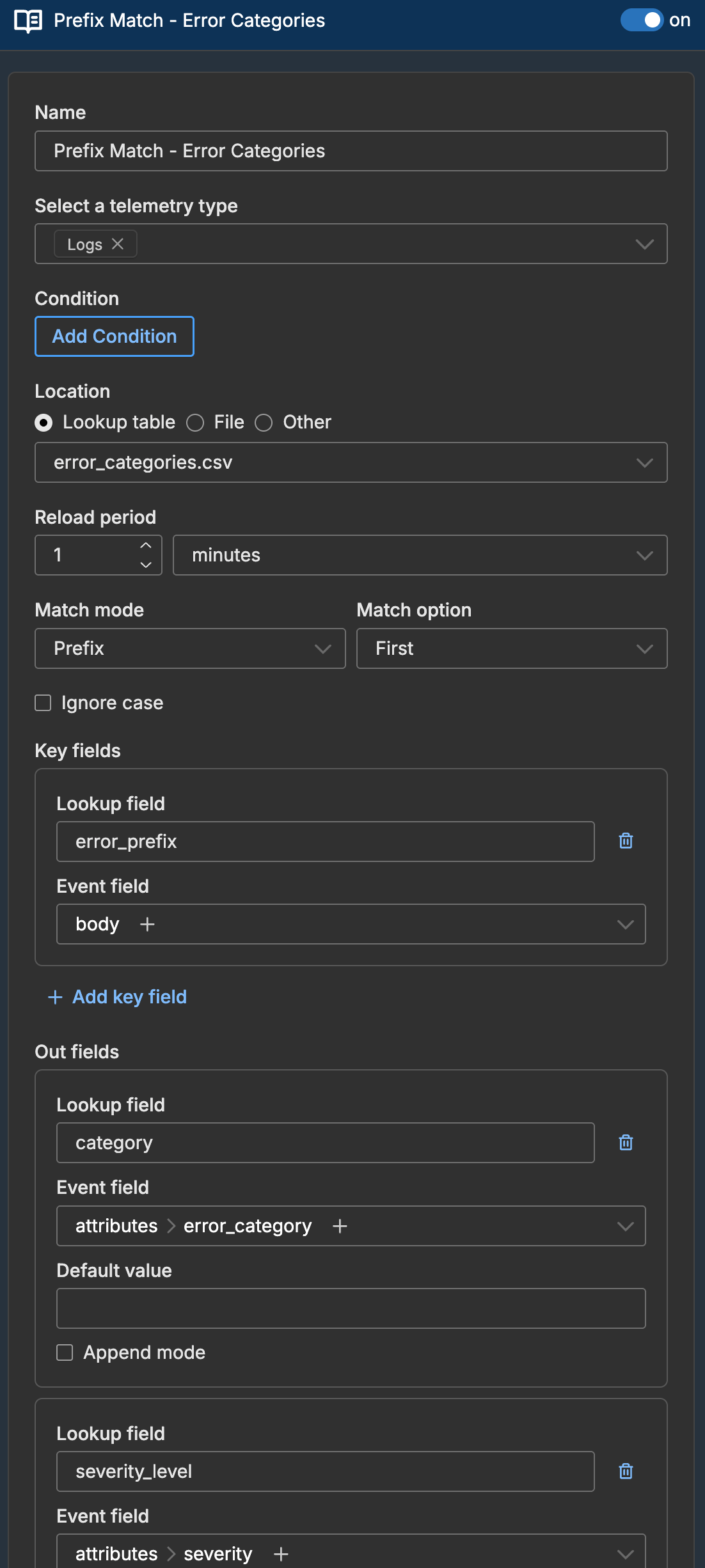Decrease the reload period value
Image resolution: width=705 pixels, height=1568 pixels.
[146, 565]
